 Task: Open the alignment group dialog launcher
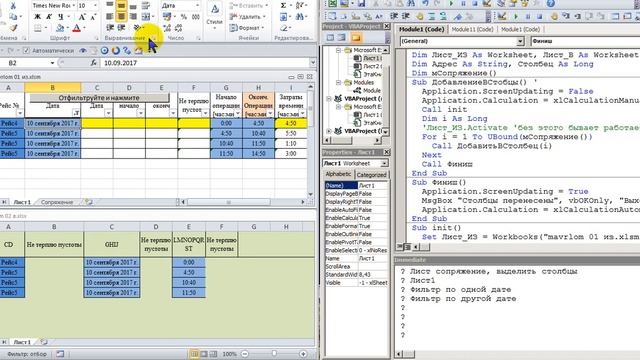(x=154, y=38)
